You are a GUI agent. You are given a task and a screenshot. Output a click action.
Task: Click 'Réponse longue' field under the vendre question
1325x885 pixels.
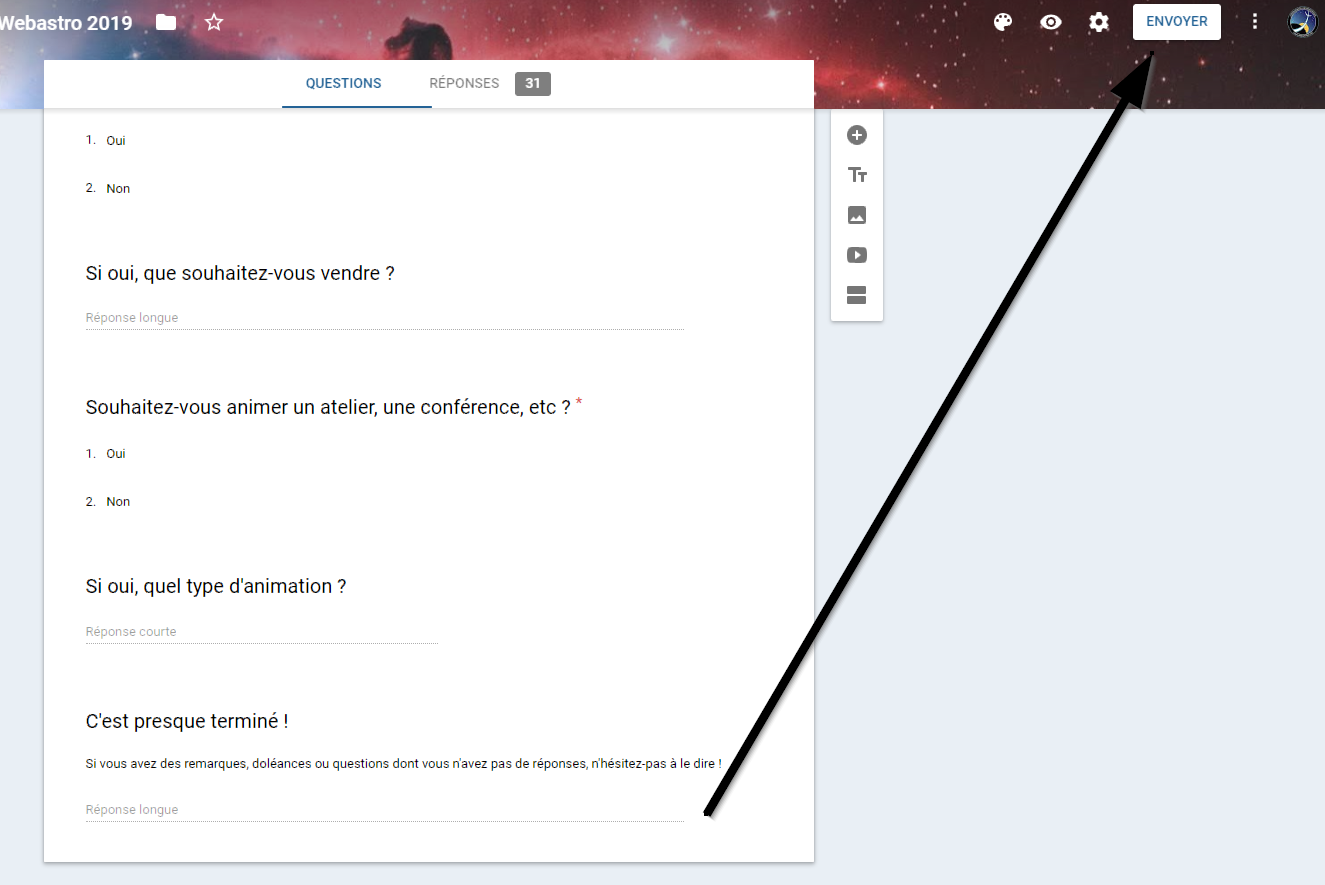click(385, 318)
